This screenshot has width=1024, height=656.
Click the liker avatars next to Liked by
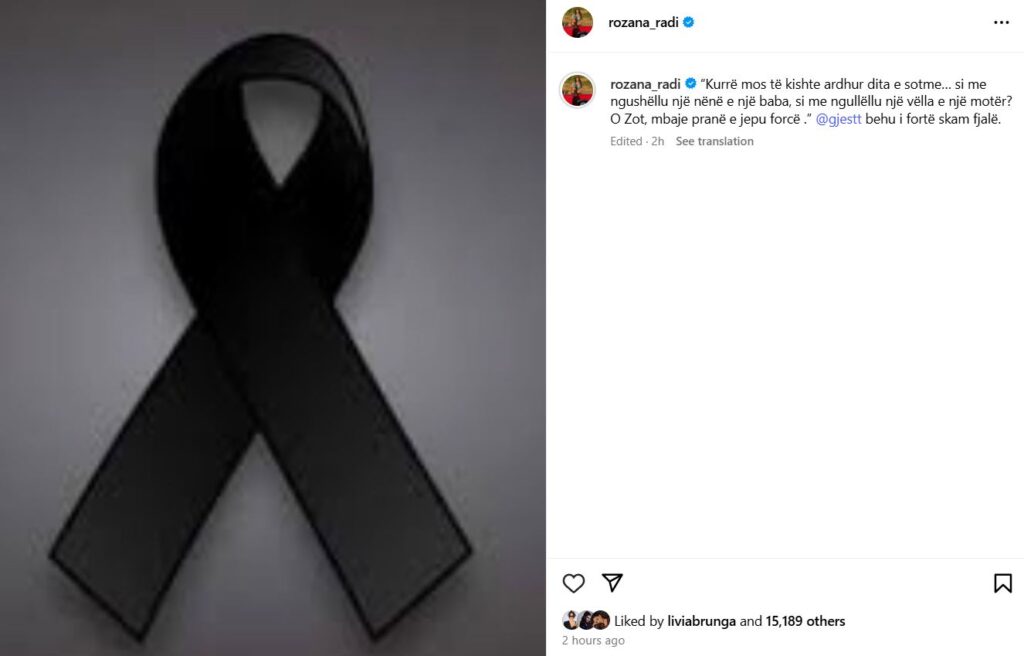(586, 620)
